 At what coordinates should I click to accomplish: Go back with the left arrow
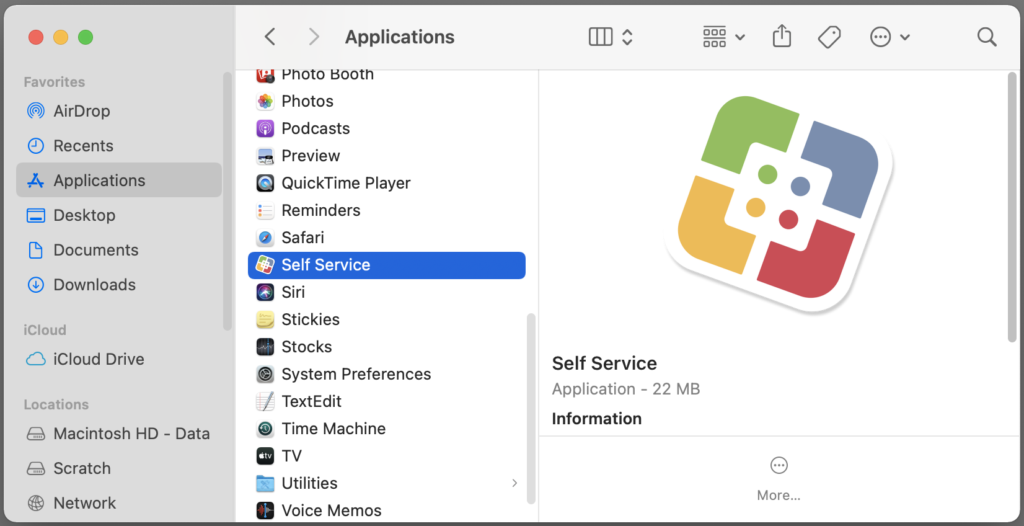[270, 37]
